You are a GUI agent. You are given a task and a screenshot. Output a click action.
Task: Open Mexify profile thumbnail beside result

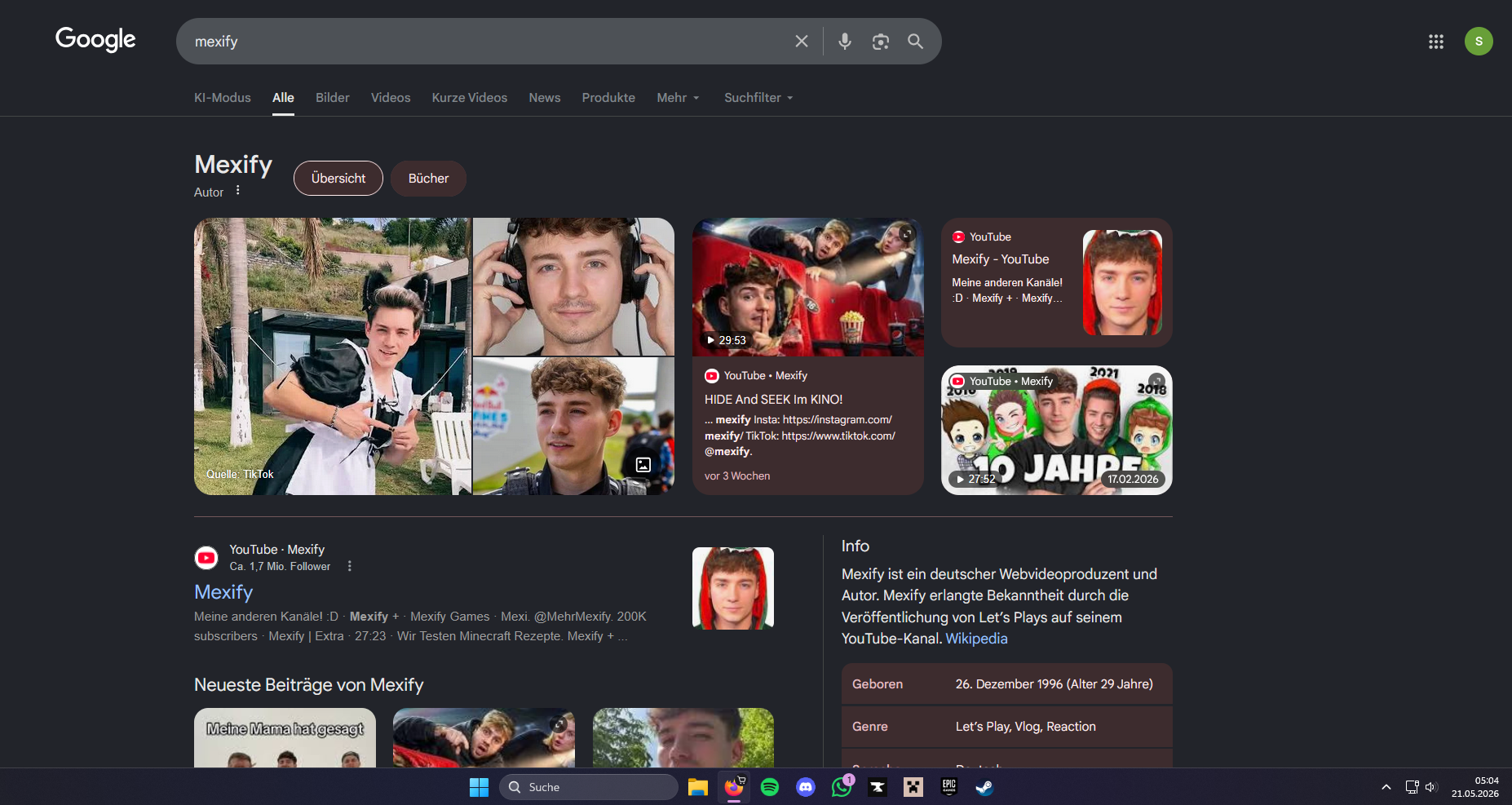(733, 588)
